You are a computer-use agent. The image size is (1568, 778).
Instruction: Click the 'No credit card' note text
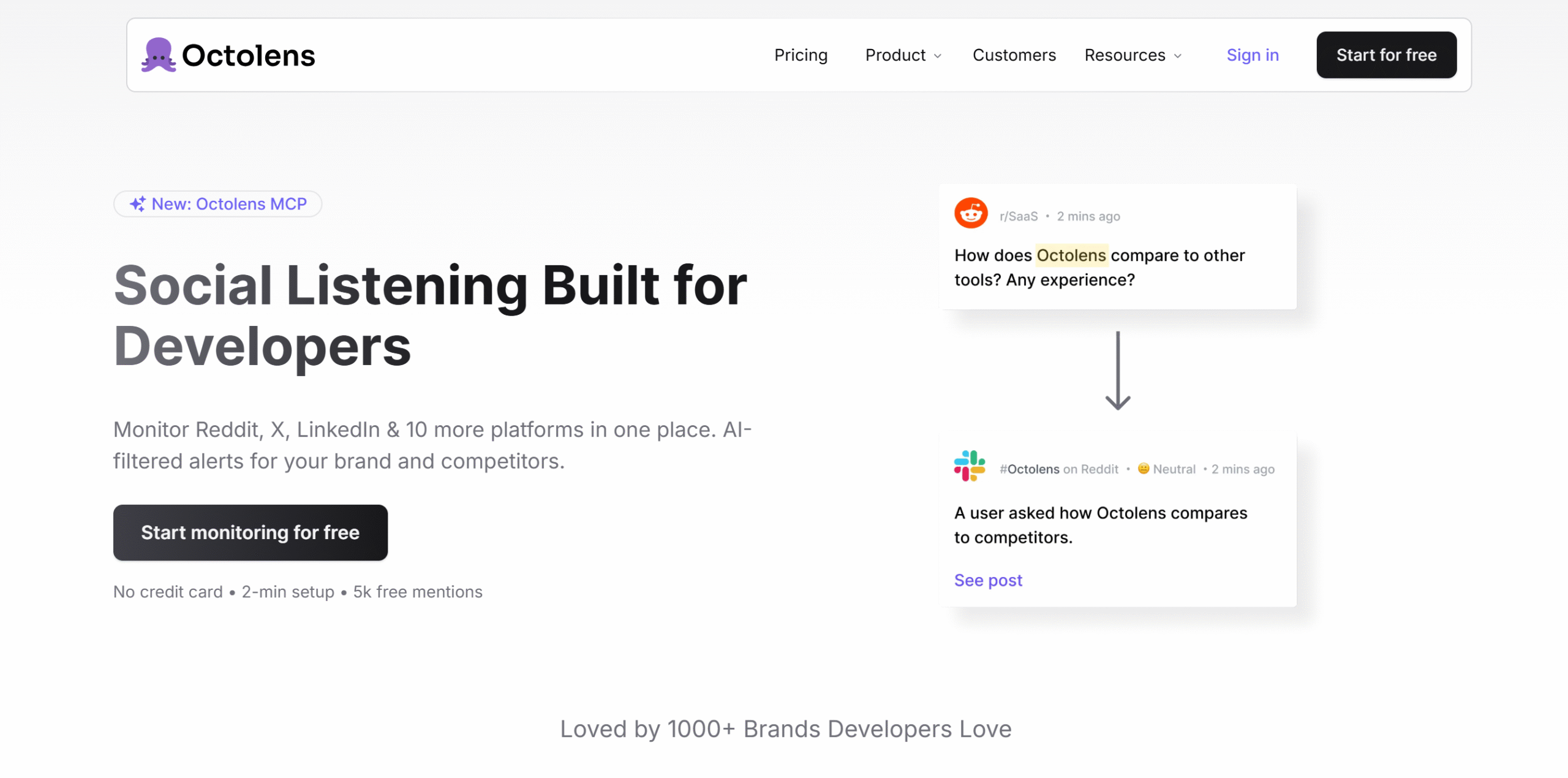point(168,592)
